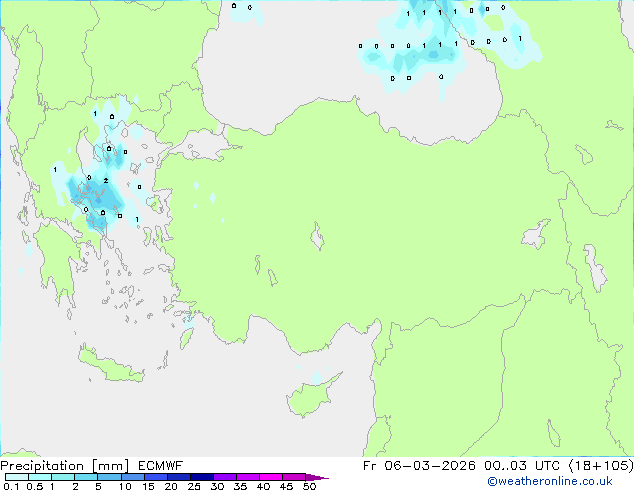Click the legend label '0.1'
The height and width of the screenshot is (490, 634).
coord(11,486)
